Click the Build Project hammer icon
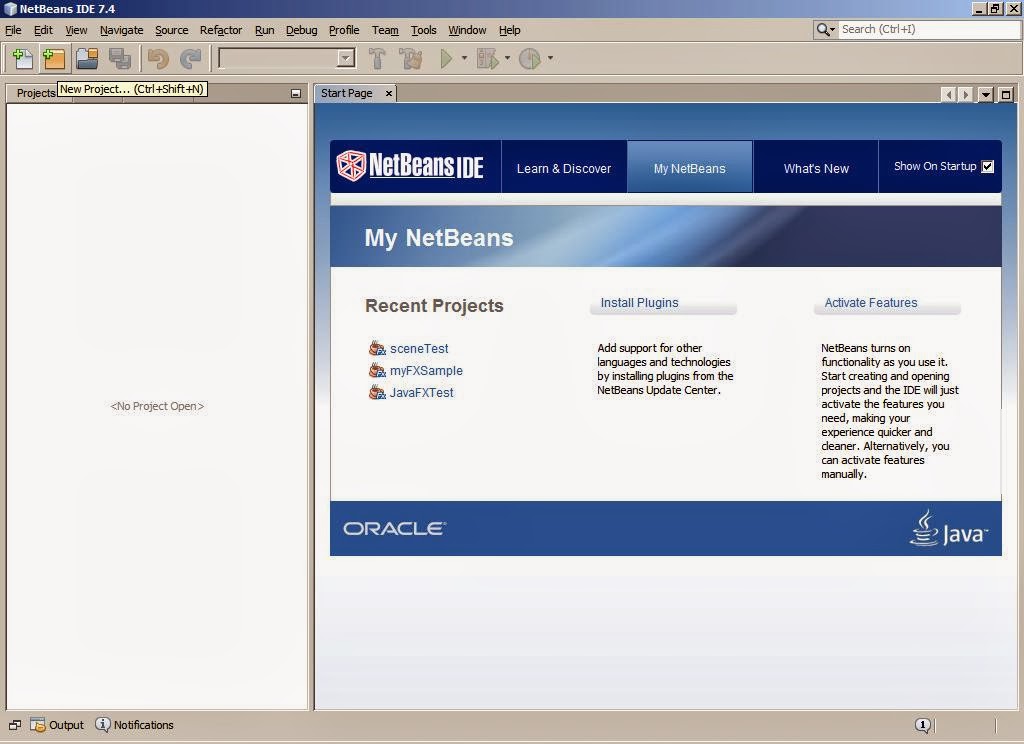 [x=377, y=59]
